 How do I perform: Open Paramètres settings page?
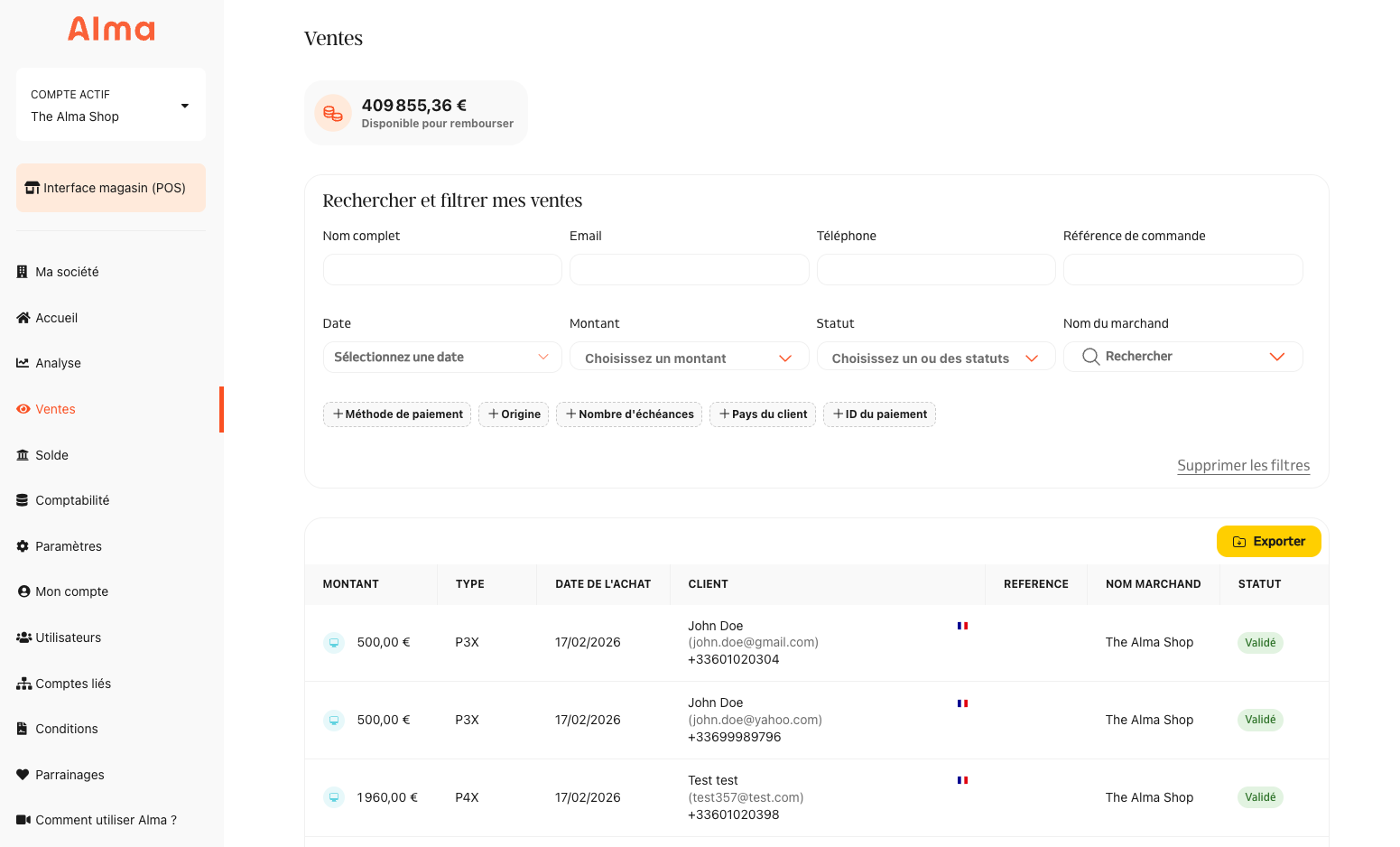pyautogui.click(x=69, y=546)
